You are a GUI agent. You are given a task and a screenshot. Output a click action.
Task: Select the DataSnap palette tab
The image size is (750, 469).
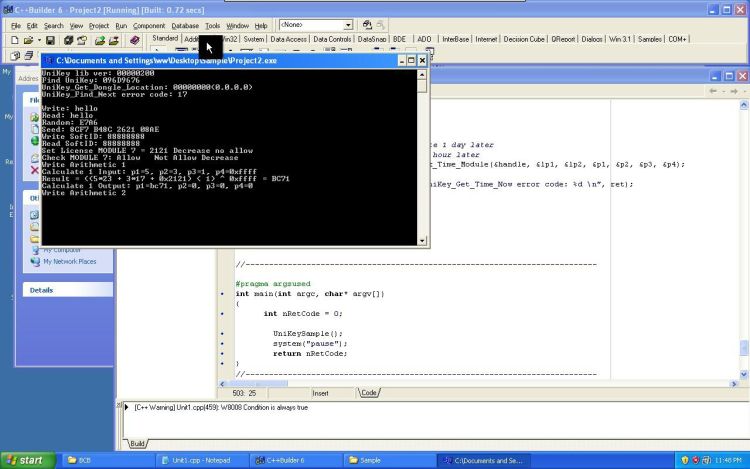(x=372, y=39)
